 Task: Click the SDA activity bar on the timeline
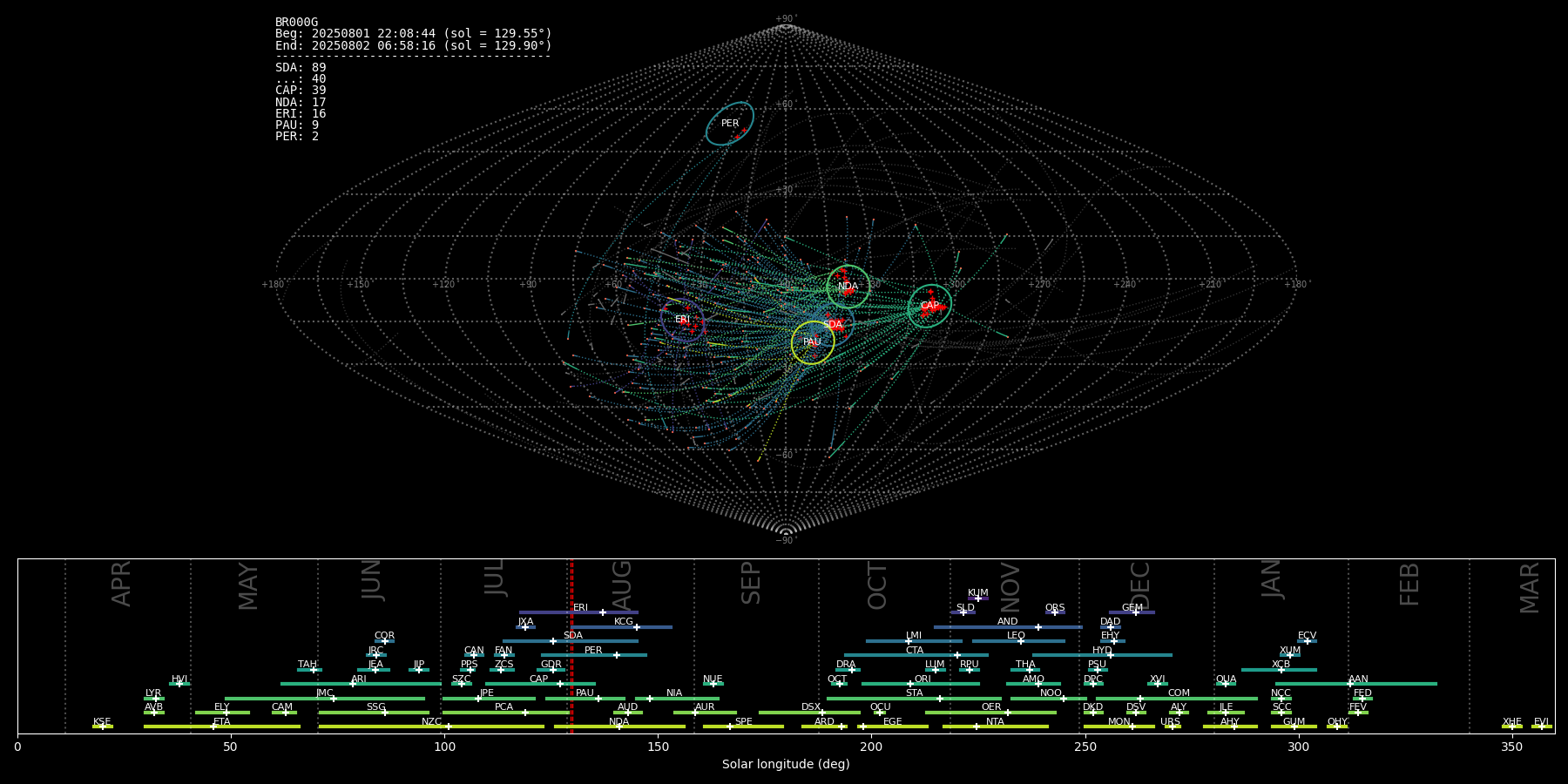pos(570,640)
